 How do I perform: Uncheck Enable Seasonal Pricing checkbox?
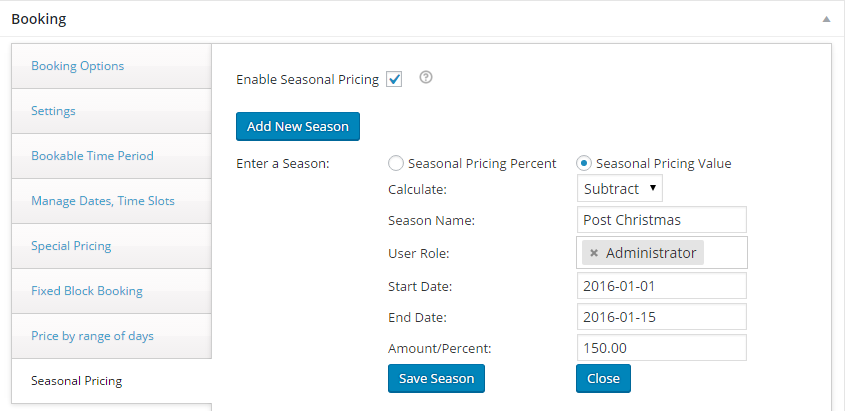point(394,80)
